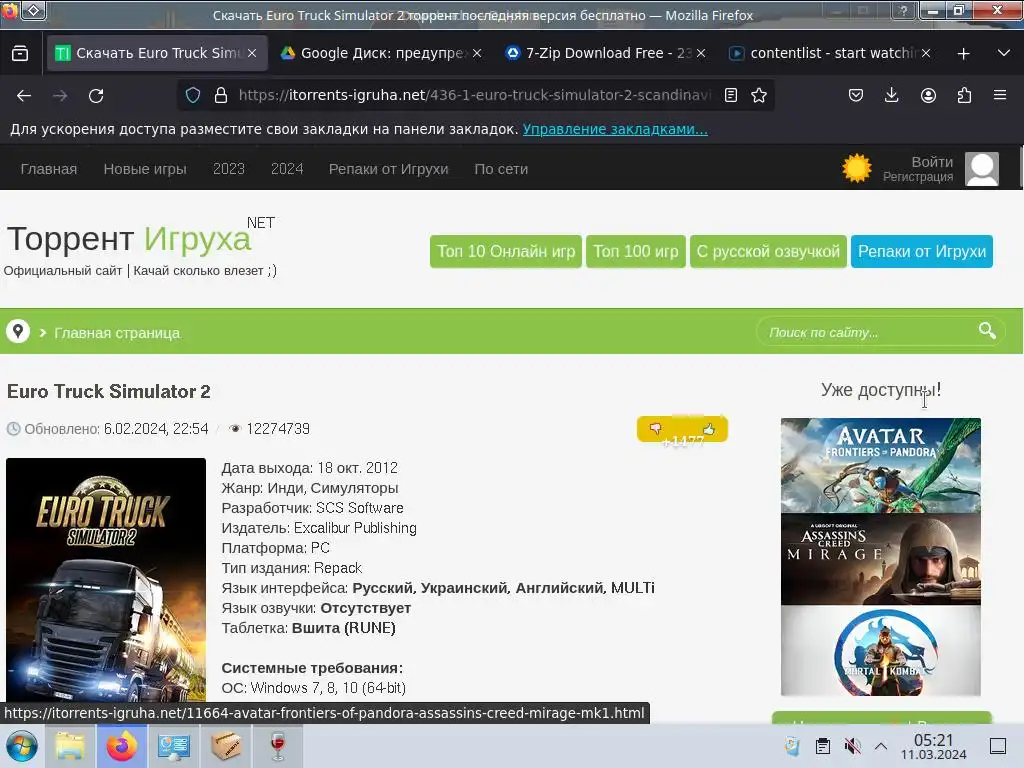
Task: Click the Регистрация link
Action: (918, 177)
